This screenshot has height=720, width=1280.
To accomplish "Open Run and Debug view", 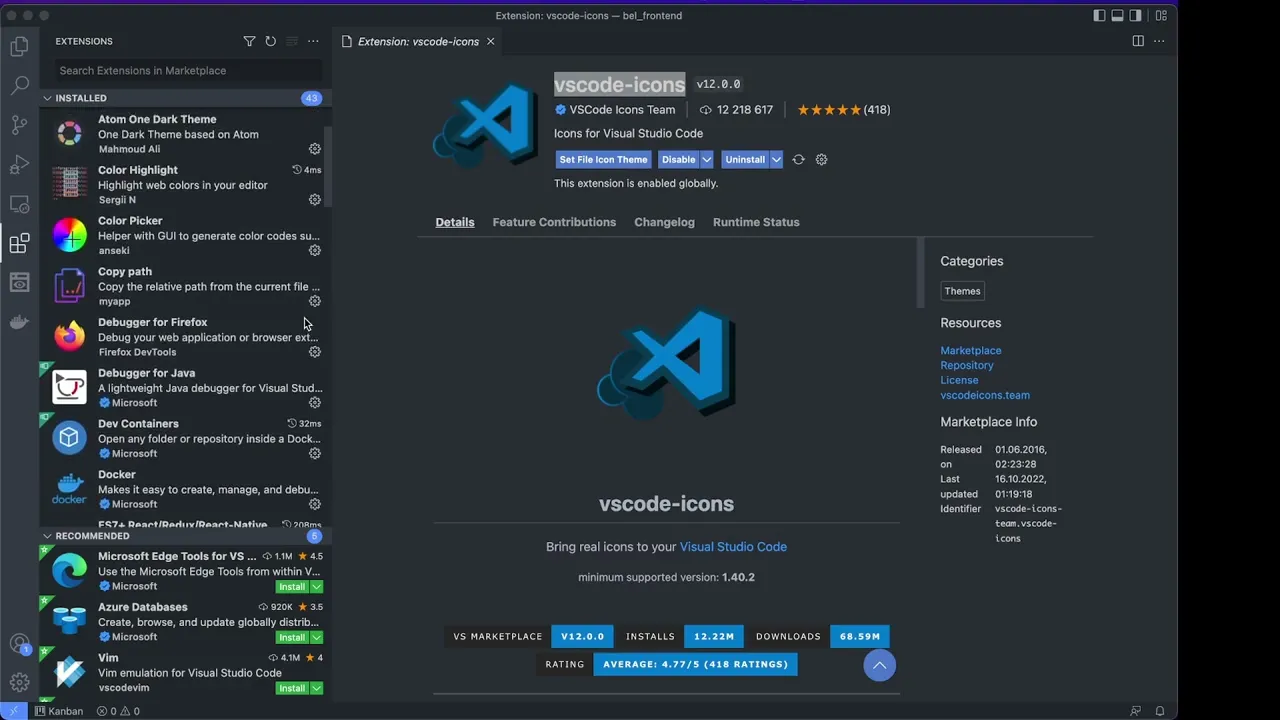I will [x=19, y=165].
